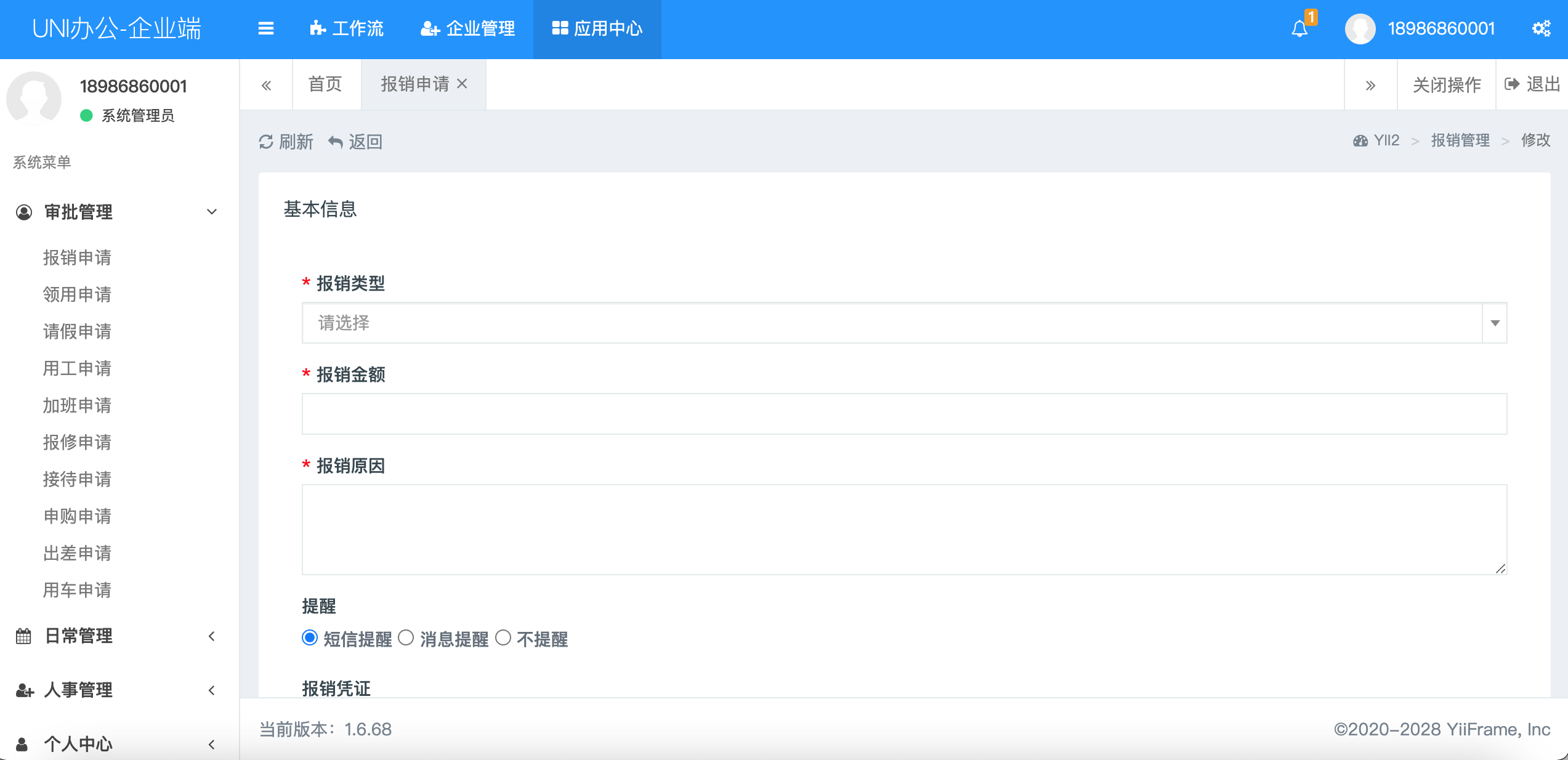
Task: Open 用工申请 in the sidebar
Action: pos(77,368)
